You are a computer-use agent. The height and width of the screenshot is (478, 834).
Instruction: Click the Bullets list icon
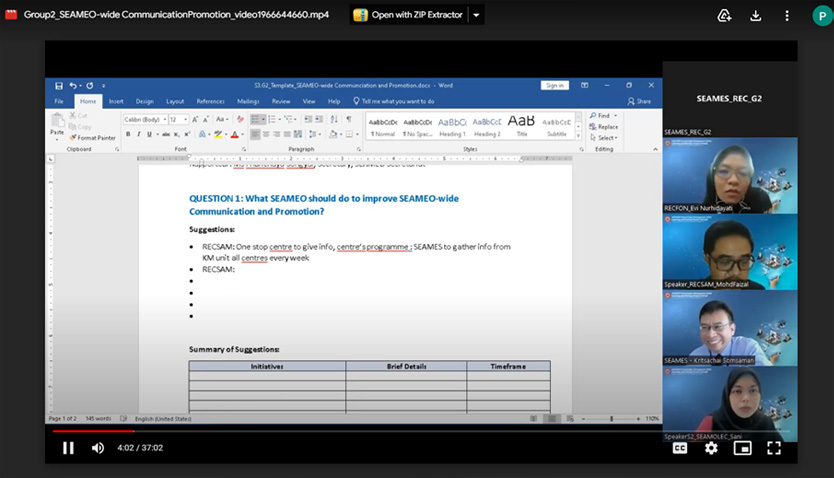[x=255, y=120]
